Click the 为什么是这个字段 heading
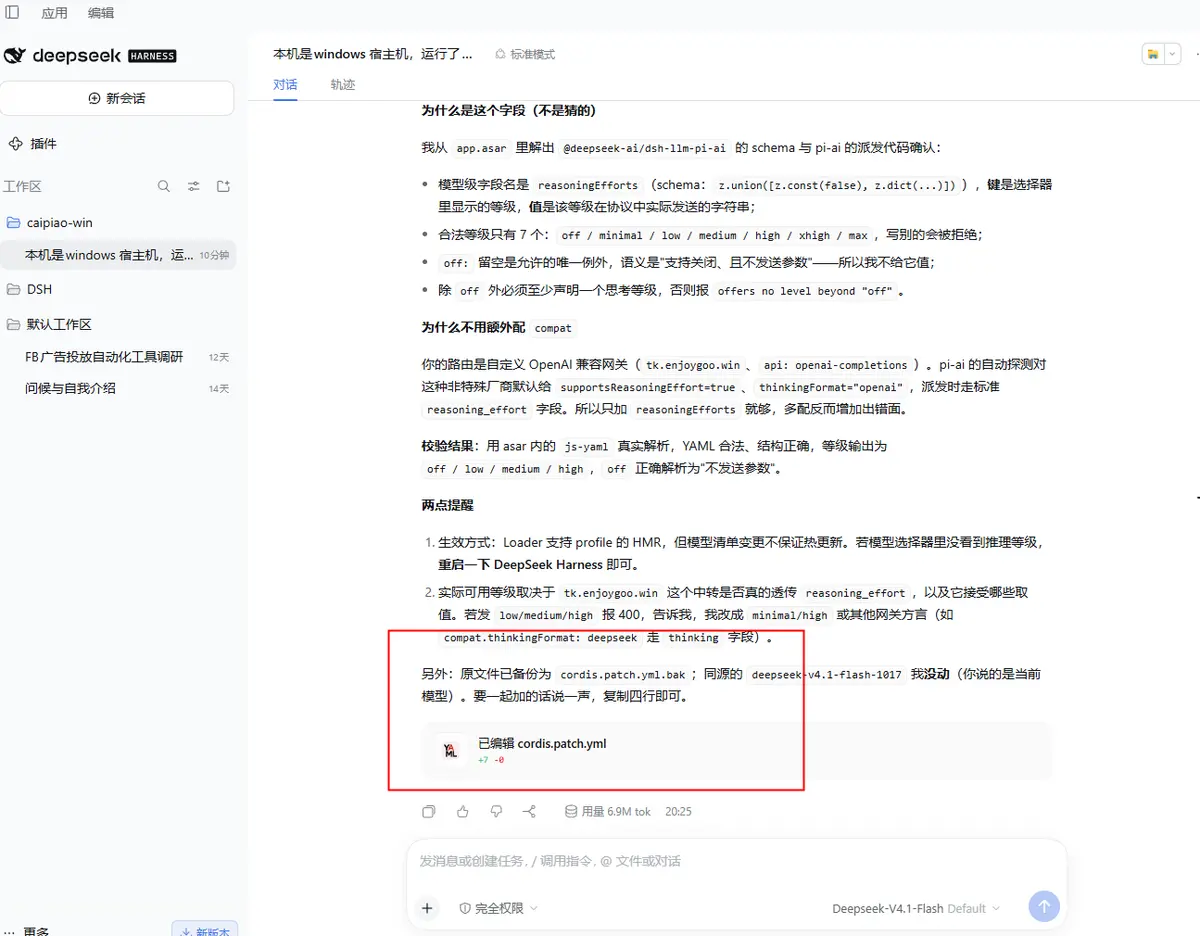This screenshot has height=936, width=1200. tap(509, 110)
